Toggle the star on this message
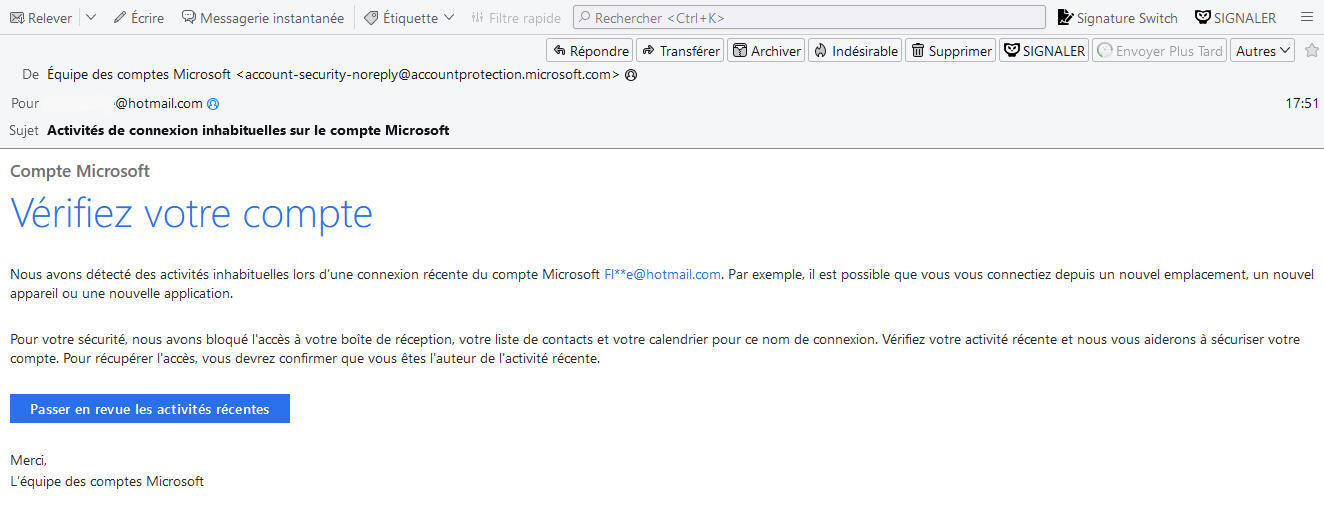The height and width of the screenshot is (510, 1324). (1312, 51)
